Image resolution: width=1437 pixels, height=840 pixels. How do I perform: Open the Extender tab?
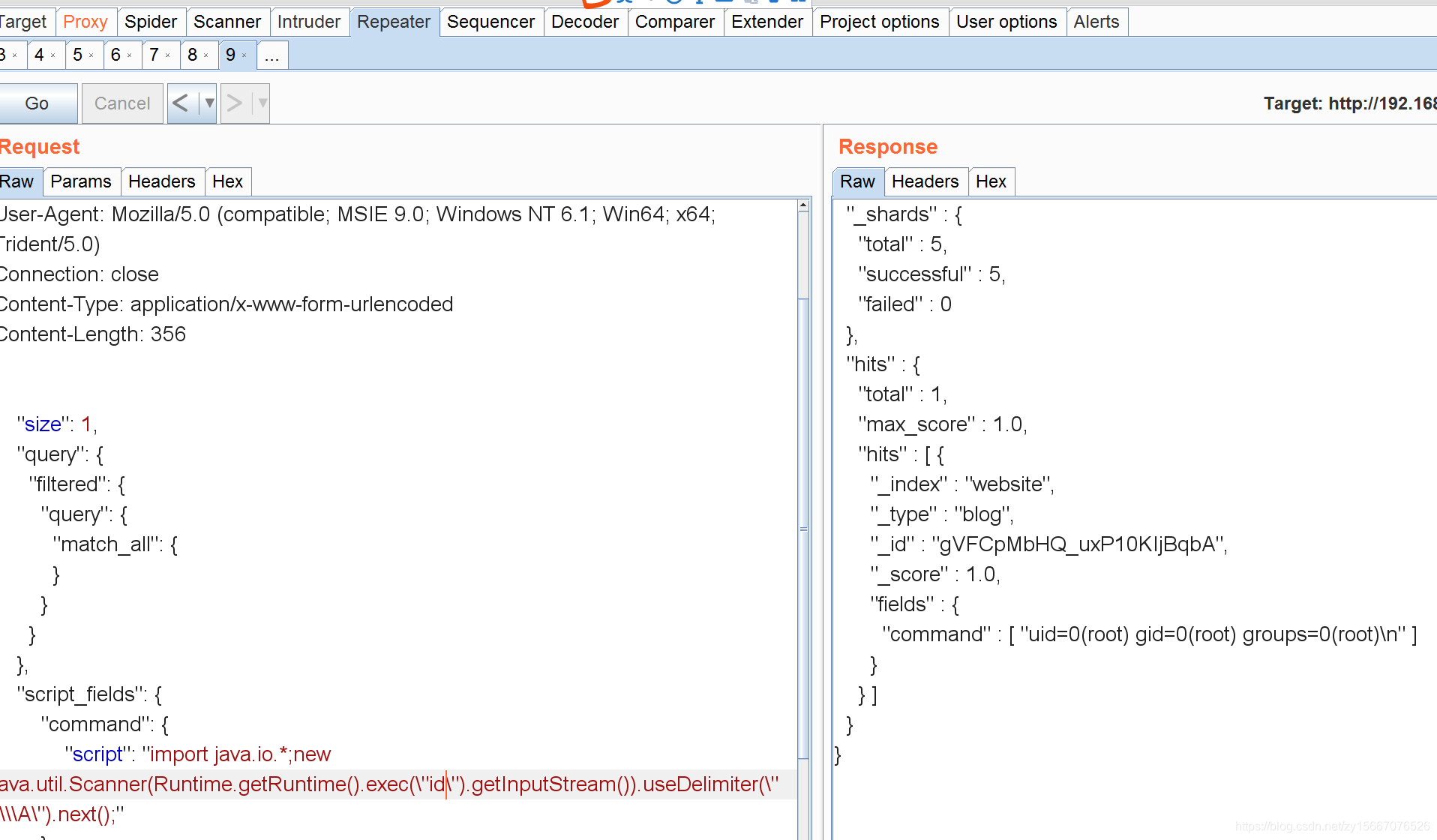767,22
